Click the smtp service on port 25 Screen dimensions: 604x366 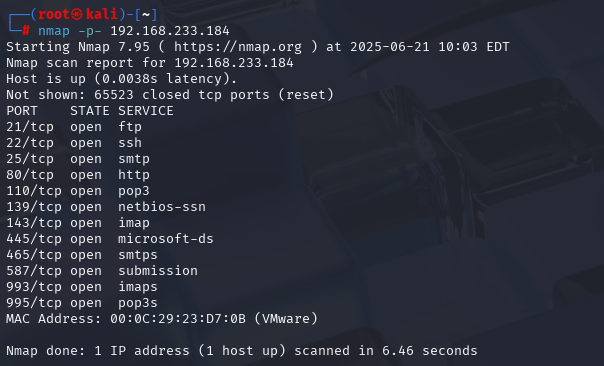coord(134,159)
